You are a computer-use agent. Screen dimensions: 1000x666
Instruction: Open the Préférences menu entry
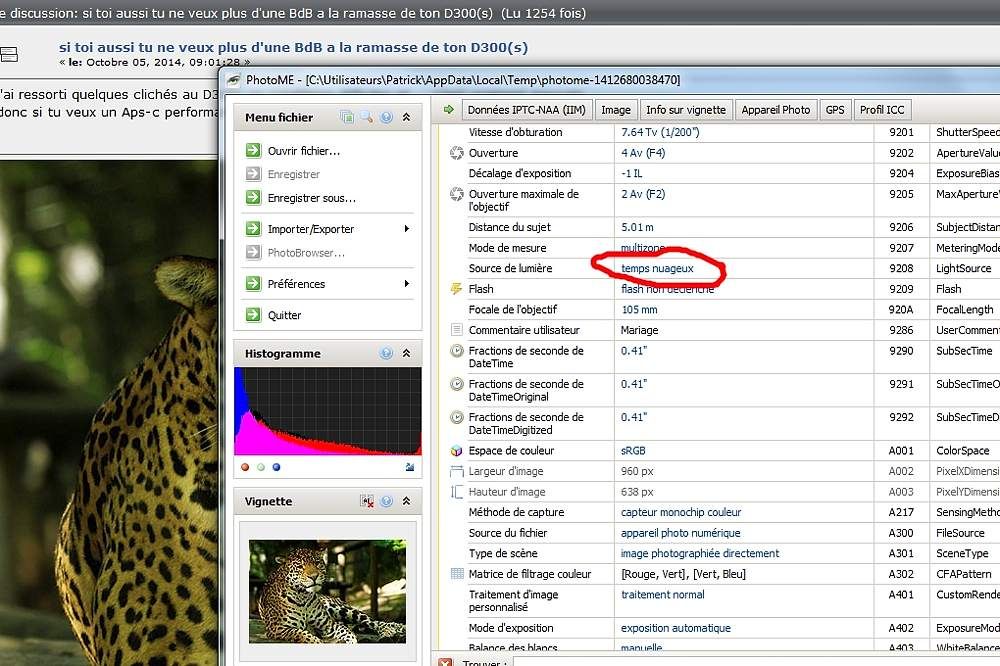pos(297,284)
